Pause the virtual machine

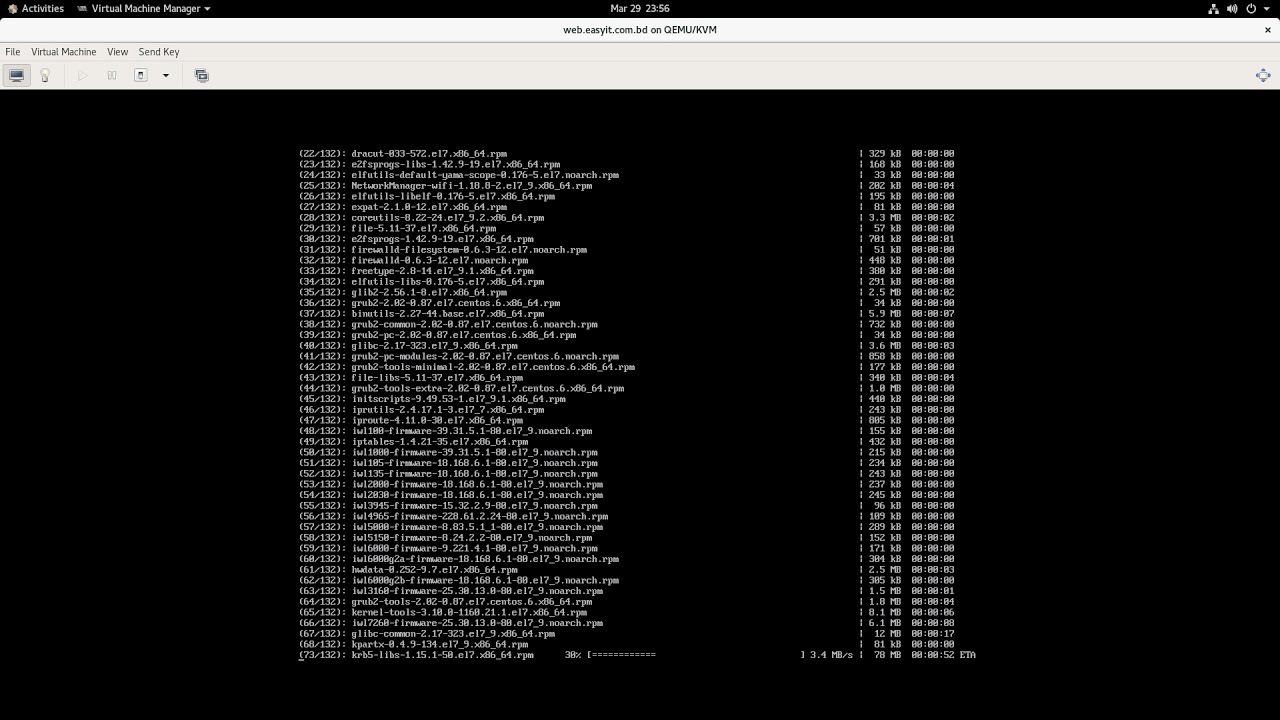point(112,75)
